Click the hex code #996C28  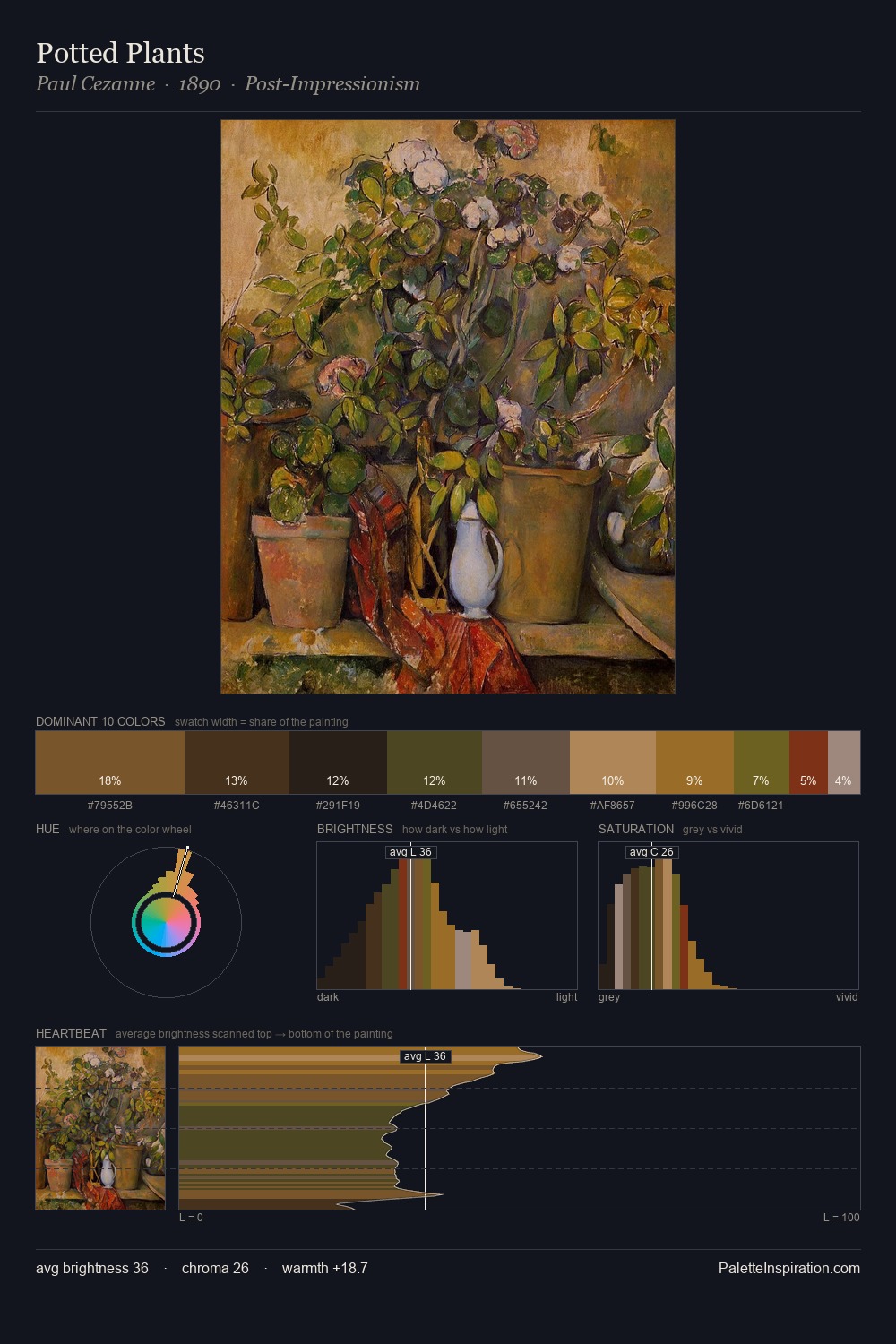[694, 805]
